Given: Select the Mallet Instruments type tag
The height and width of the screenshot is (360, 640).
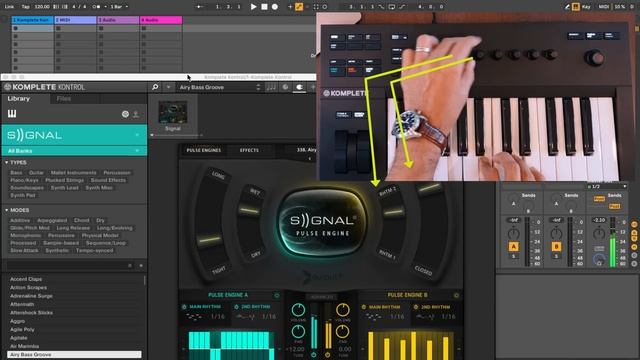Looking at the screenshot, I should (x=73, y=173).
